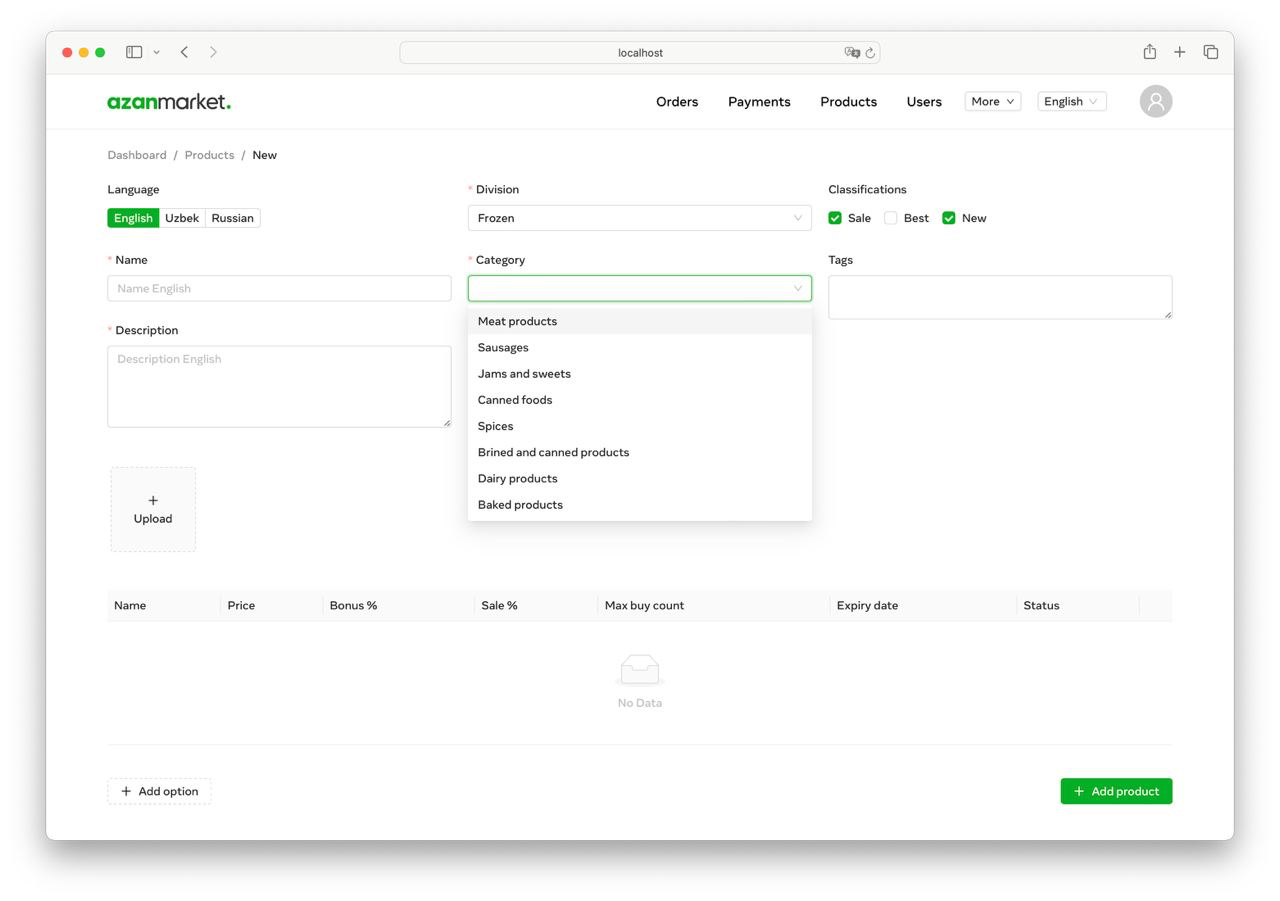
Task: Click the Name English input field
Action: [x=279, y=288]
